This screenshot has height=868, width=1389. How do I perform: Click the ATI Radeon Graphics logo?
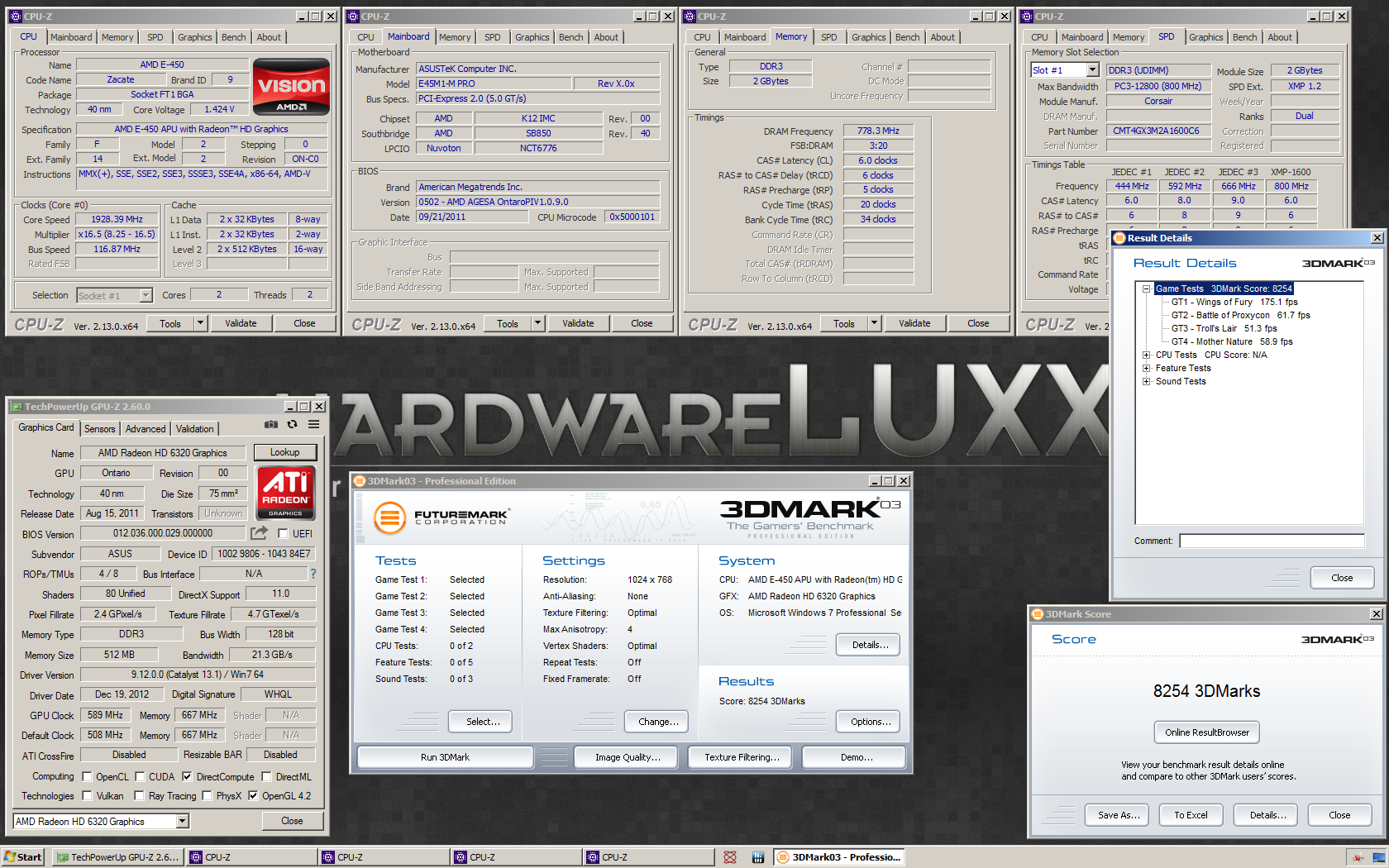coord(285,492)
